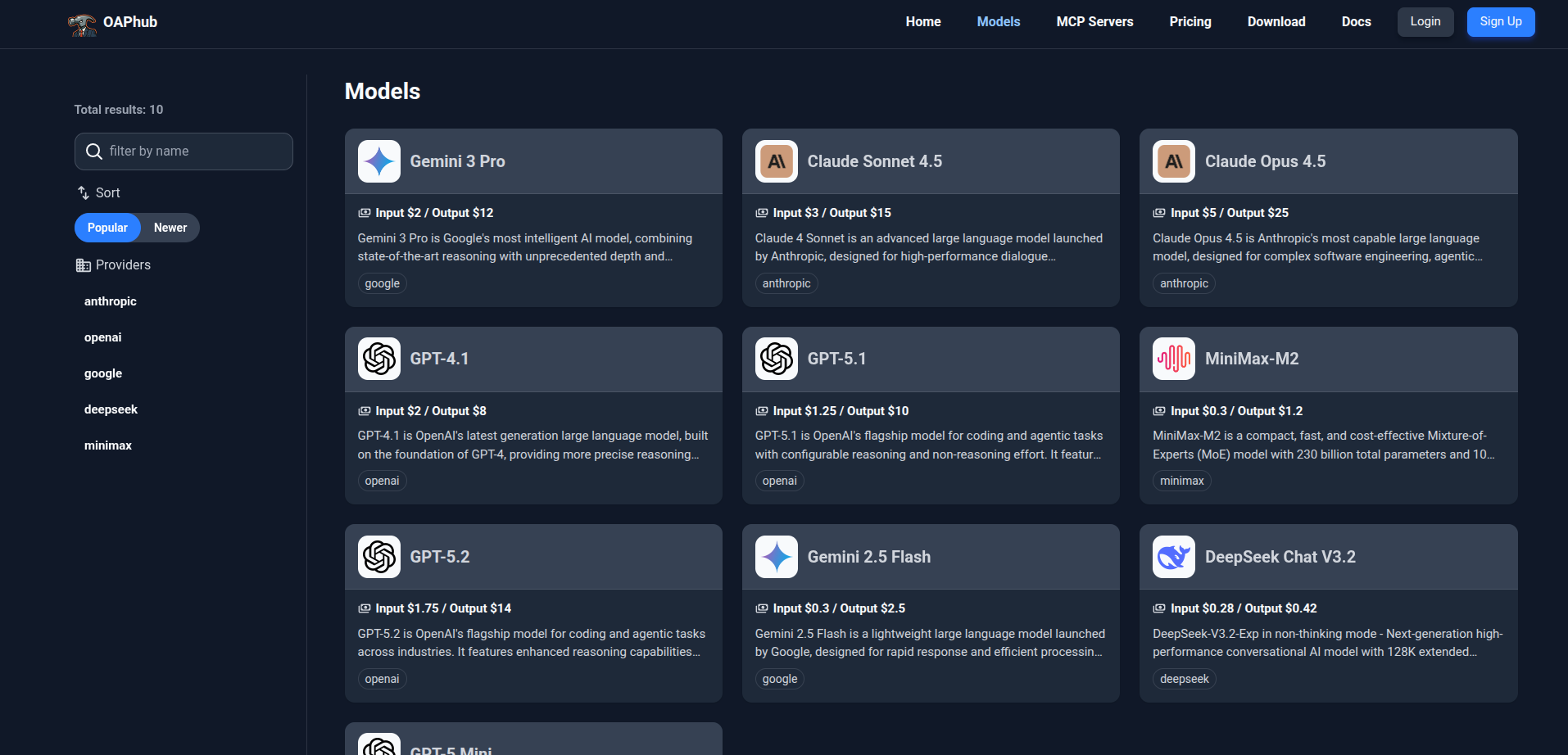
Task: Select the Popular sort toggle
Action: pos(107,227)
